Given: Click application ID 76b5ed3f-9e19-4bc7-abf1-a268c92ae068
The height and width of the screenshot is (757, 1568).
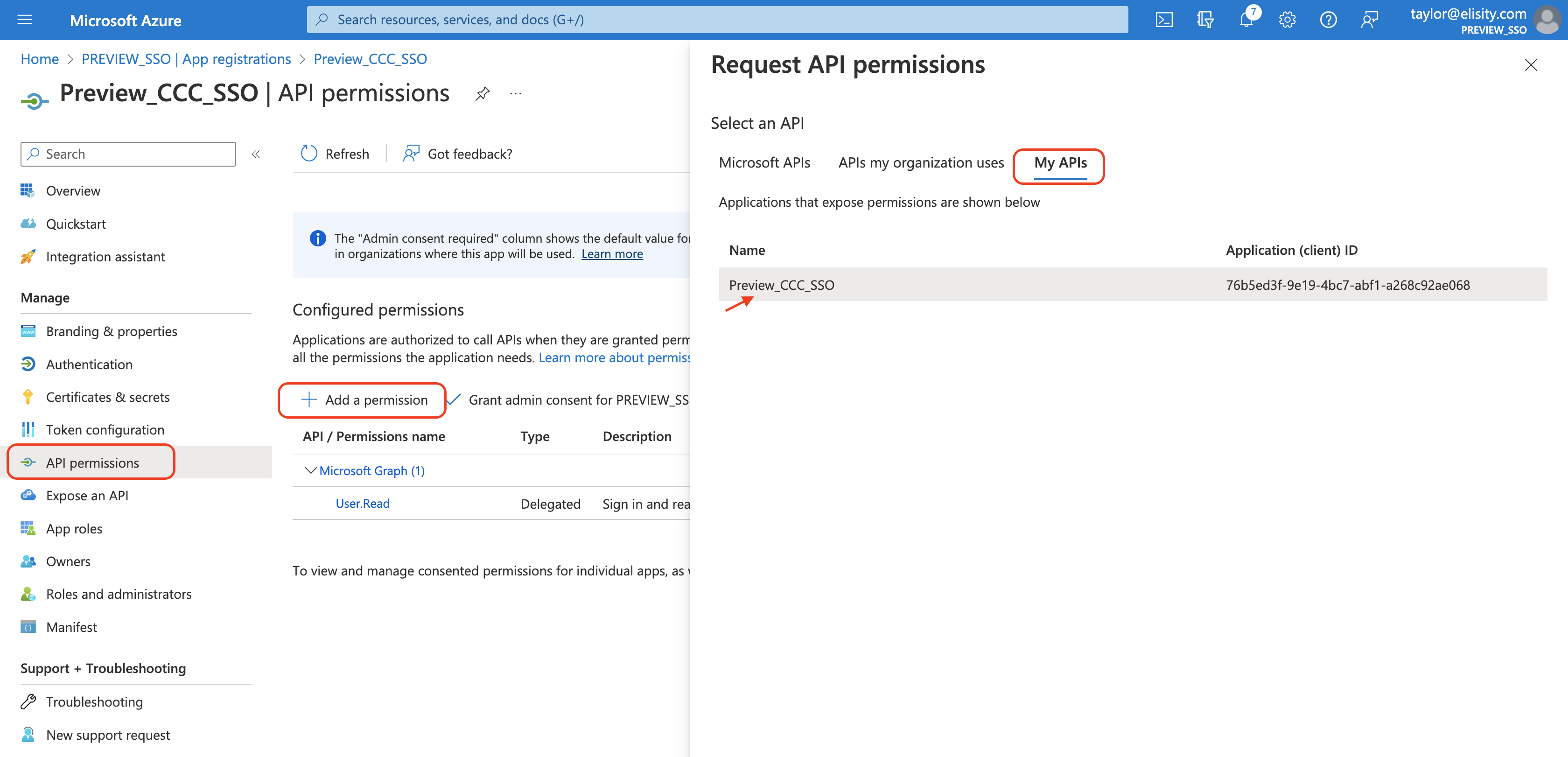Looking at the screenshot, I should [1347, 285].
